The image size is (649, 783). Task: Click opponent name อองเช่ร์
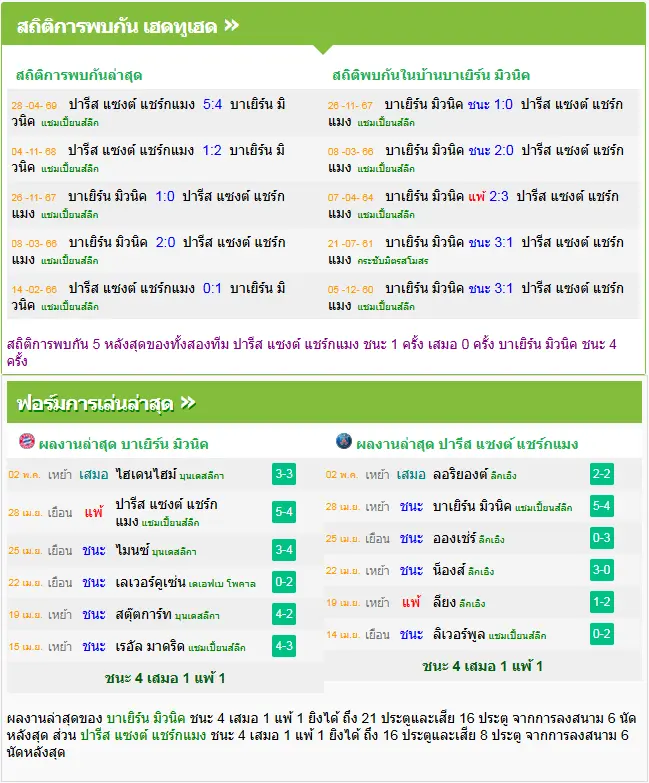tap(454, 538)
